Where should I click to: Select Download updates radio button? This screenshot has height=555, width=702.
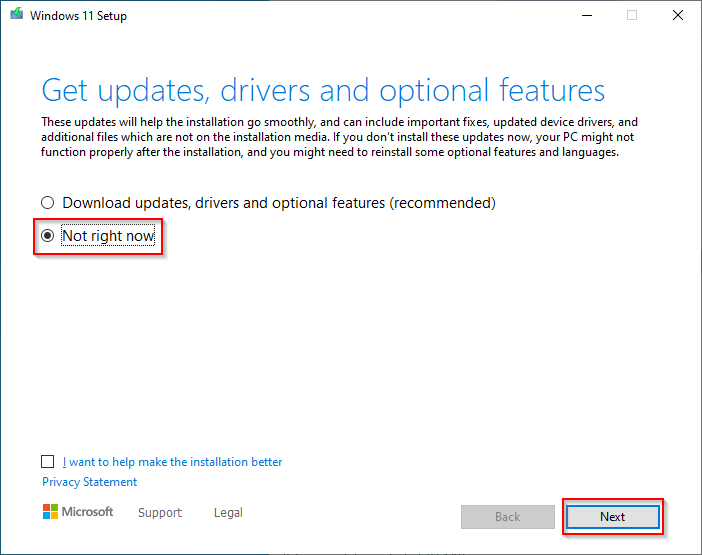(x=47, y=203)
